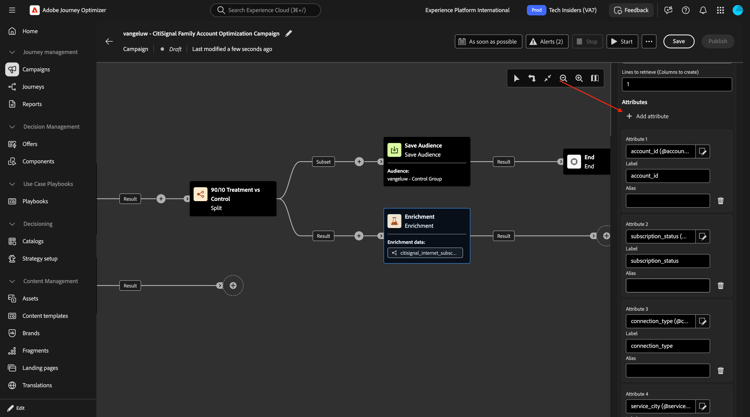This screenshot has height=417, width=750.
Task: Delete Attribute 2 with trash icon
Action: tap(720, 285)
